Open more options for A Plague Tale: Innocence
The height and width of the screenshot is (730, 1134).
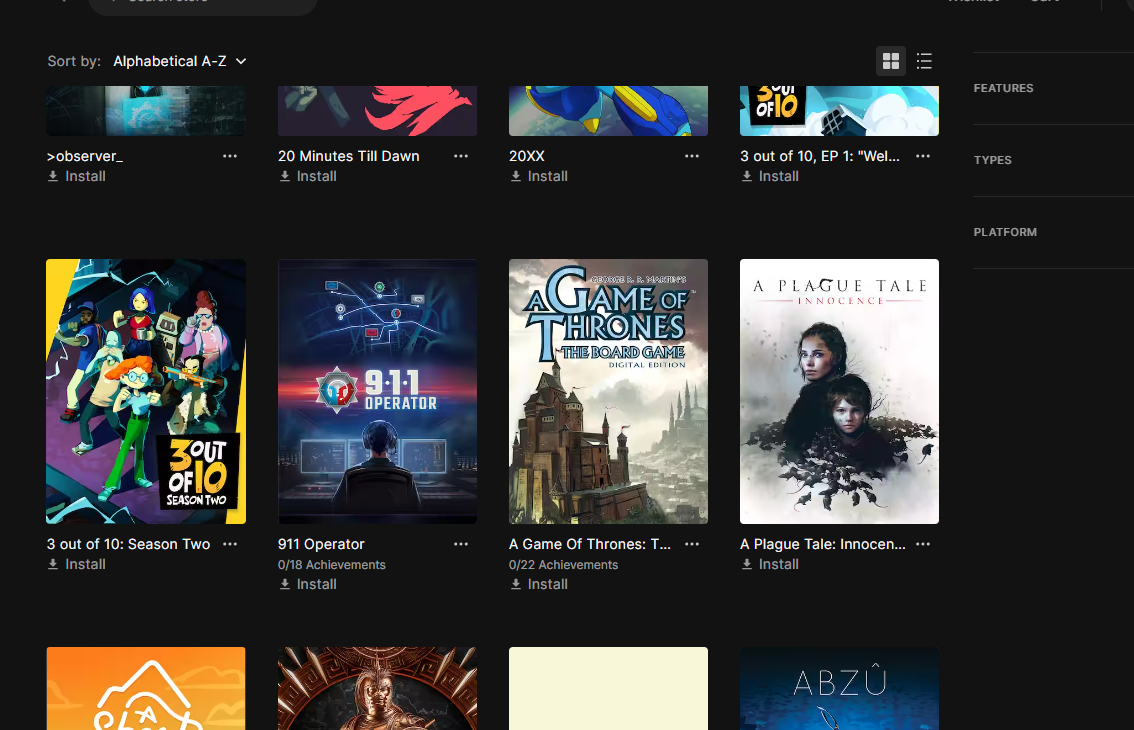point(923,544)
